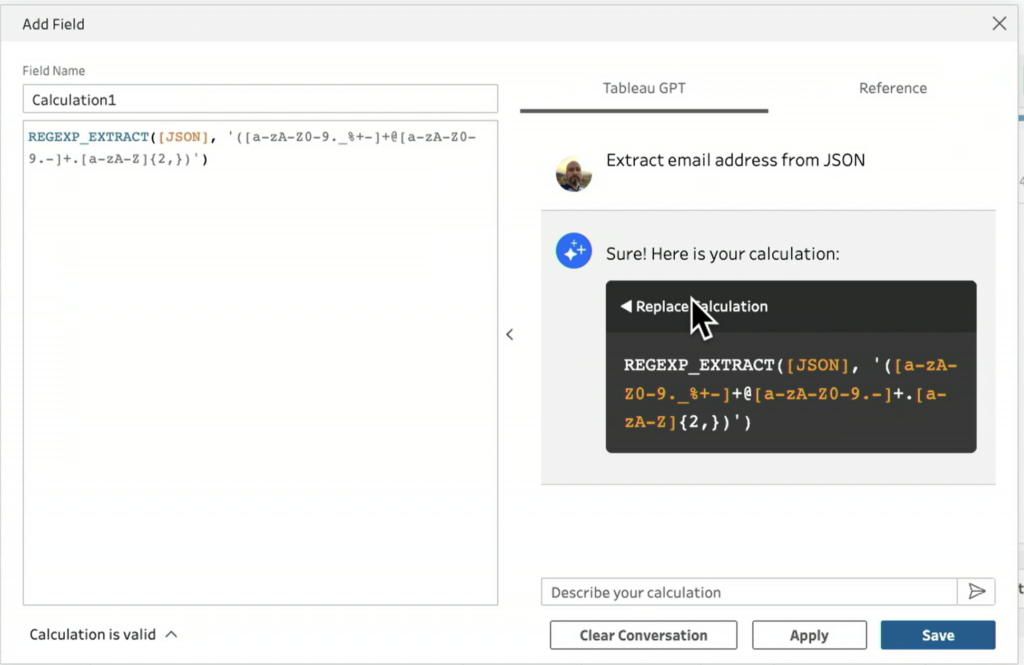Click the 'Sure! Here is your calculation' response text
The width and height of the screenshot is (1024, 665).
(722, 254)
